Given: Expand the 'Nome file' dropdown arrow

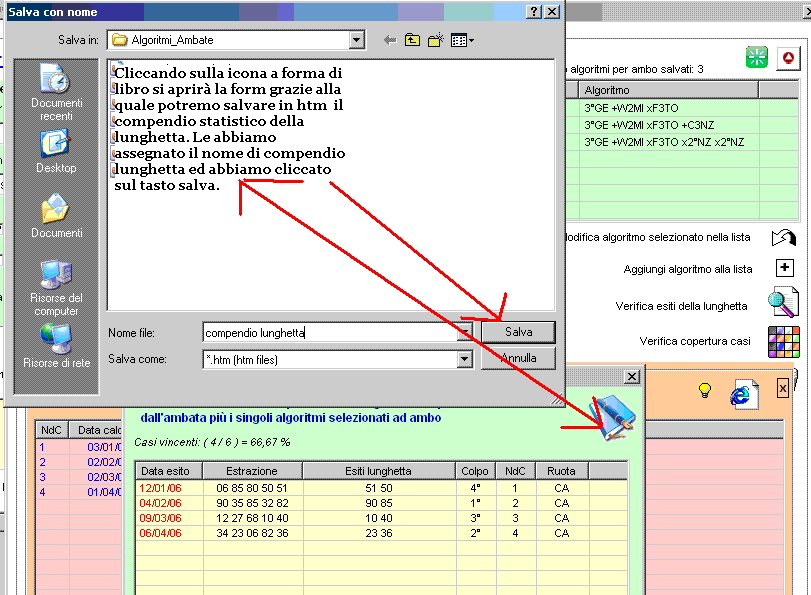Looking at the screenshot, I should [464, 332].
